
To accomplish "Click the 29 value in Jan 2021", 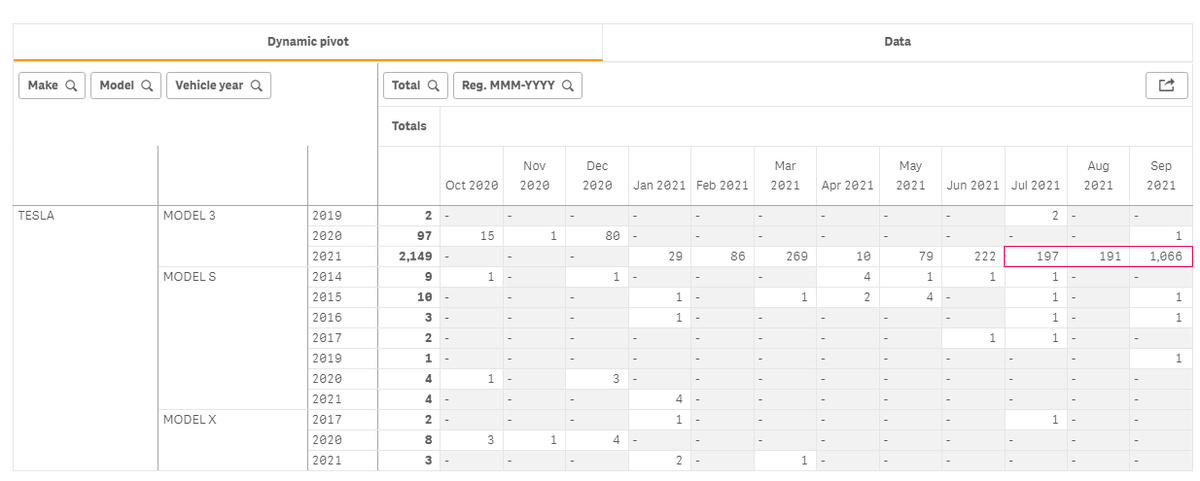I will click(x=660, y=256).
